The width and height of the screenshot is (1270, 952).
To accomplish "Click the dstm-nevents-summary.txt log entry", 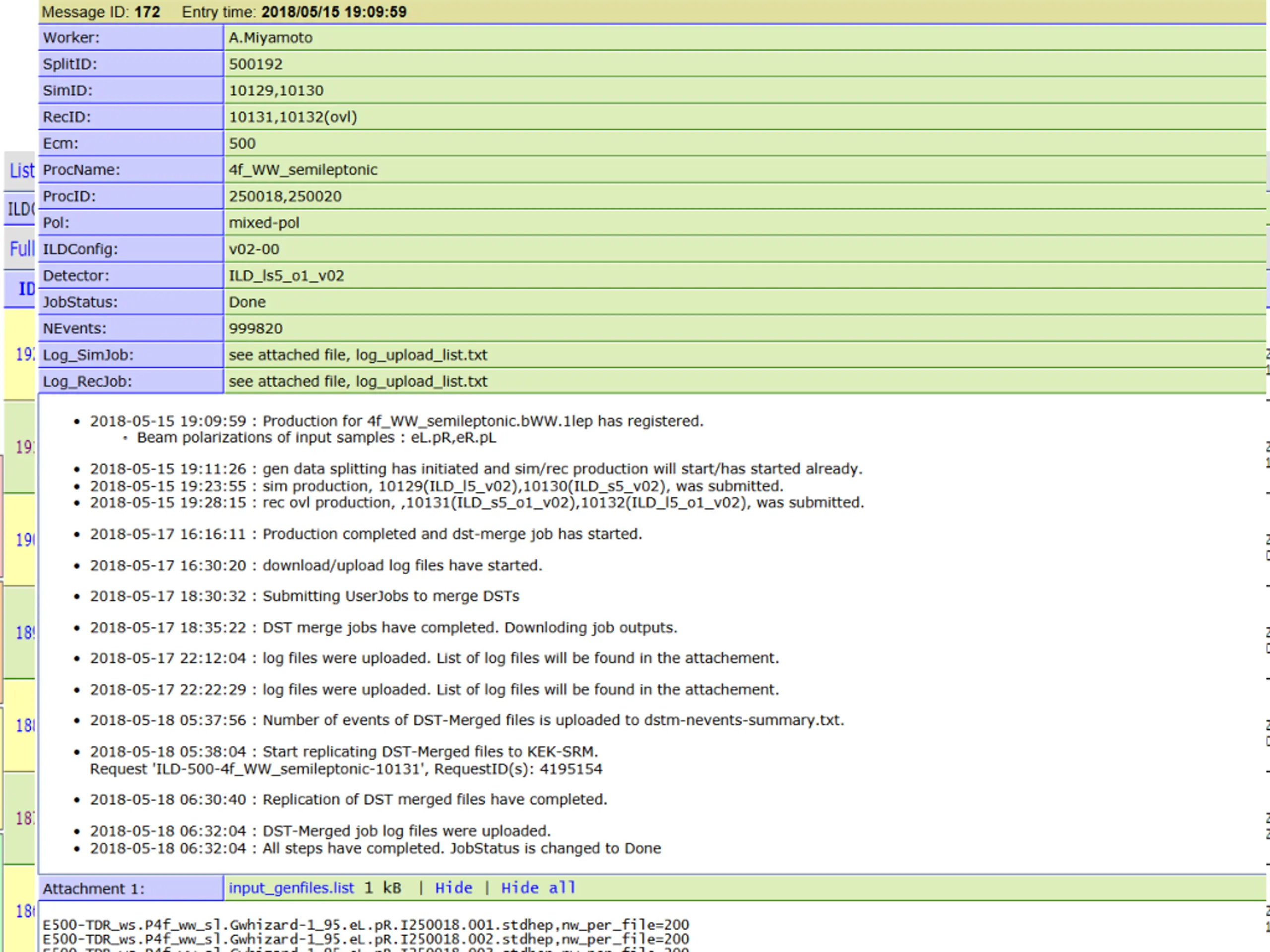I will pos(467,720).
